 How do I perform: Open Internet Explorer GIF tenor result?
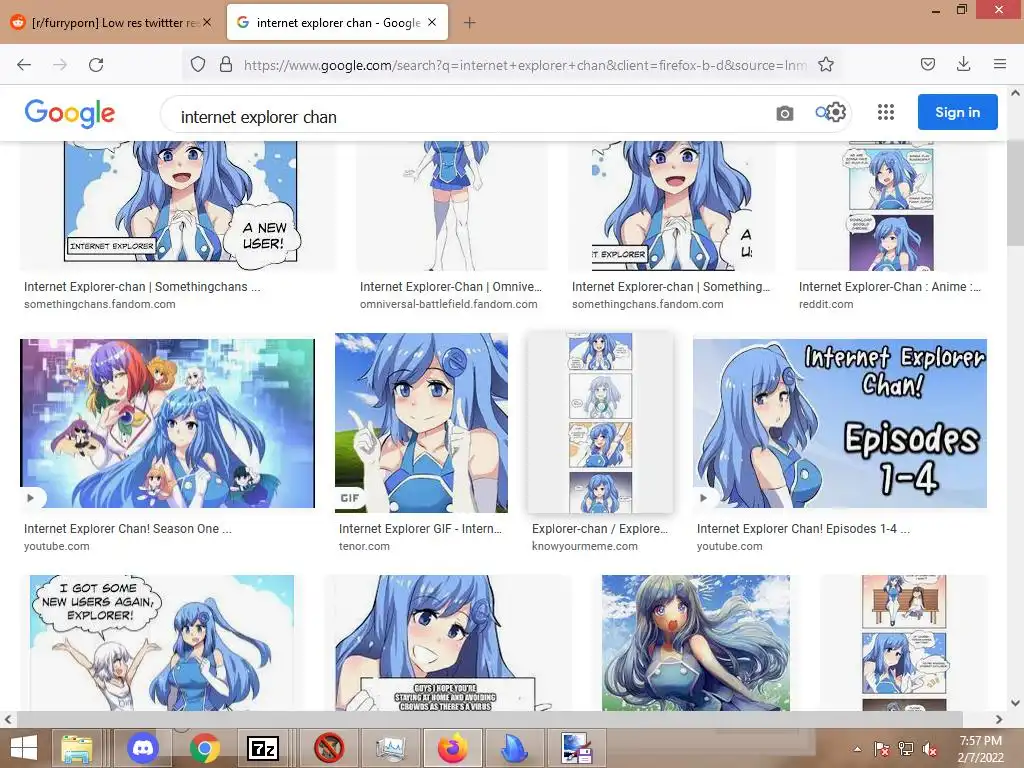[x=420, y=529]
